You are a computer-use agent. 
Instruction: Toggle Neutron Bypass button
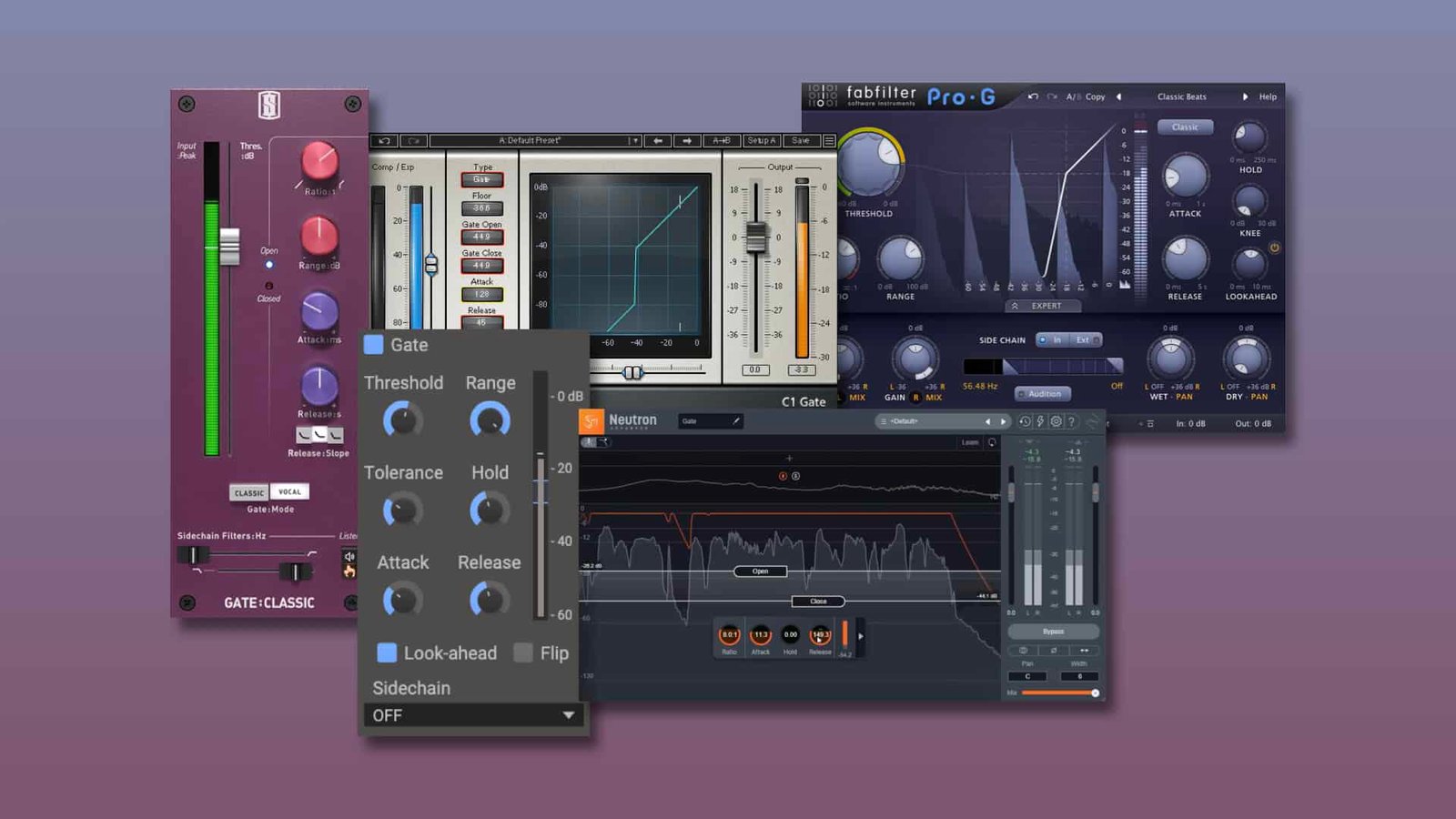[1054, 631]
